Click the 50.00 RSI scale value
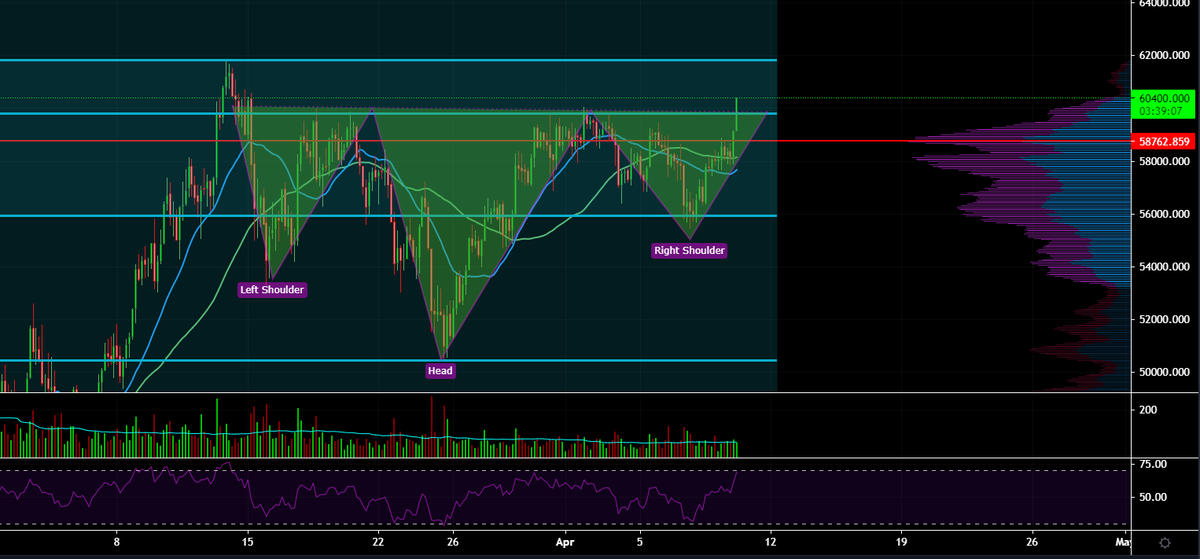The height and width of the screenshot is (559, 1200). click(x=1152, y=497)
